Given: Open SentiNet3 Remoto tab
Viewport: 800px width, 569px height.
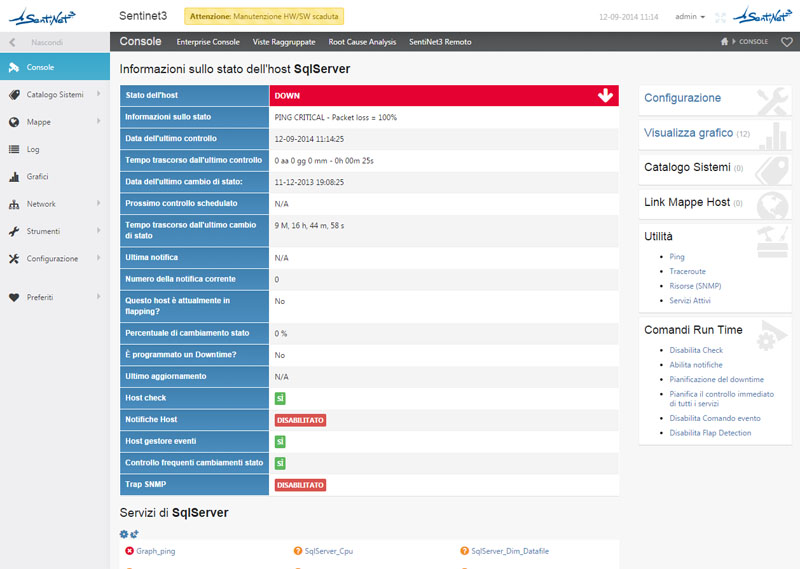Looking at the screenshot, I should 440,42.
